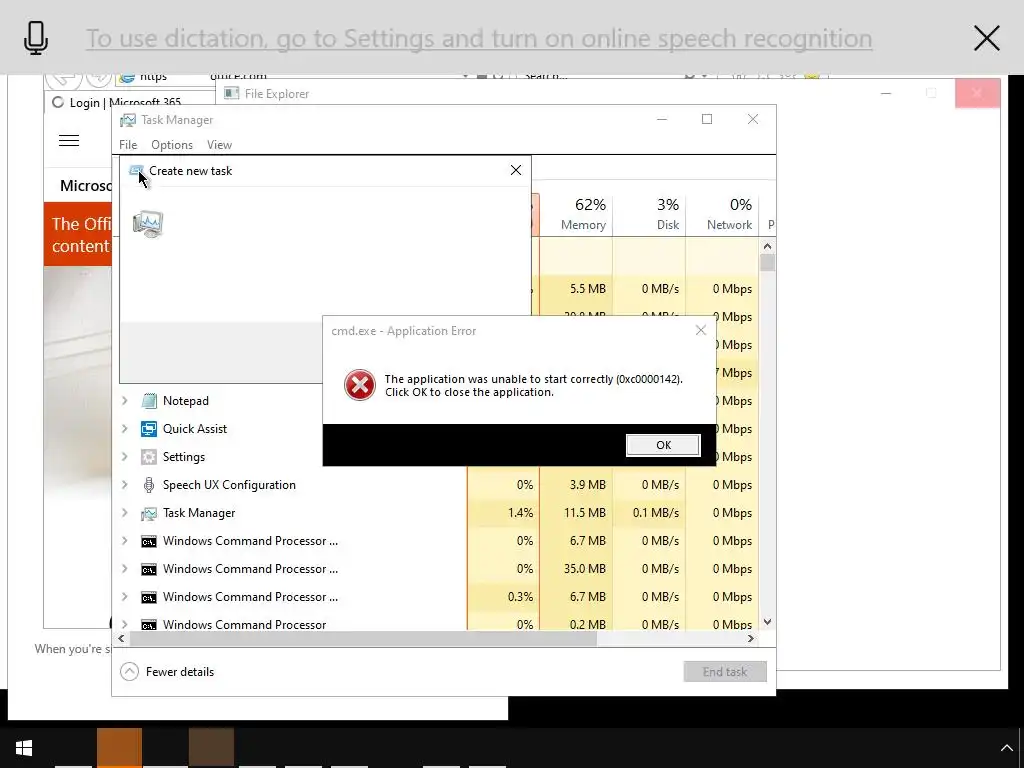Select the Quick Assist icon
The height and width of the screenshot is (768, 1024).
pos(149,429)
